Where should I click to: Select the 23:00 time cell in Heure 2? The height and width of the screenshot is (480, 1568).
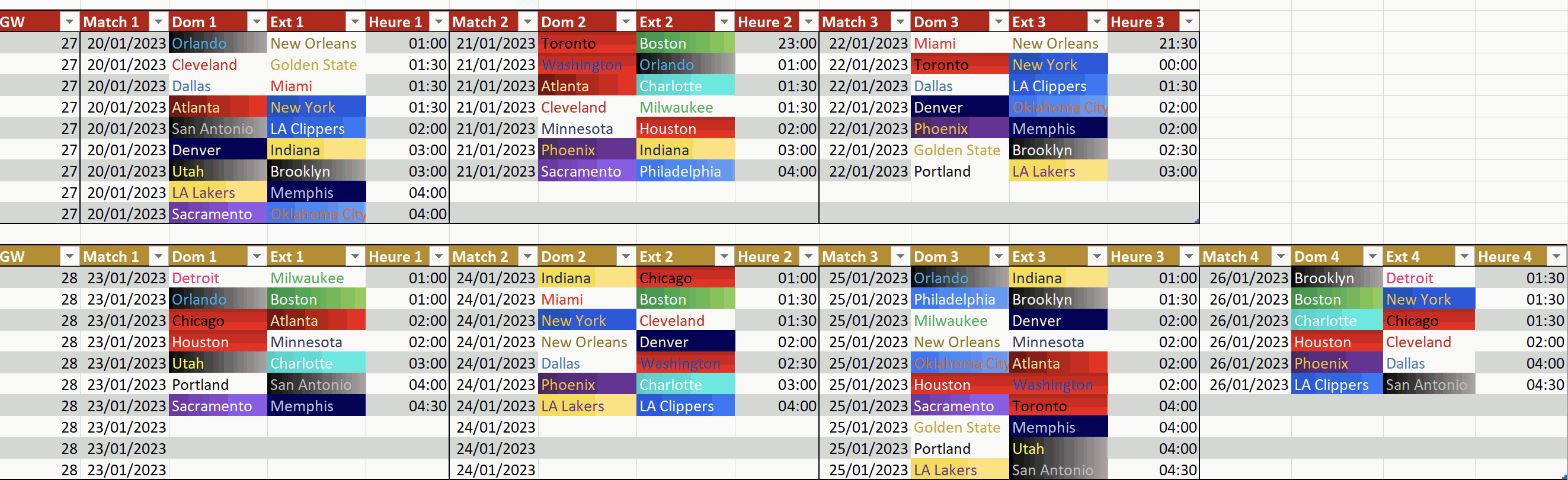777,44
